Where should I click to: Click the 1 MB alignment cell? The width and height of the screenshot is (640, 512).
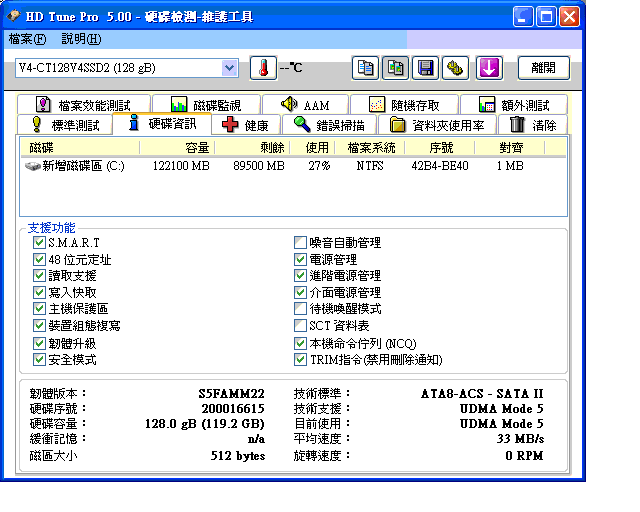[510, 166]
